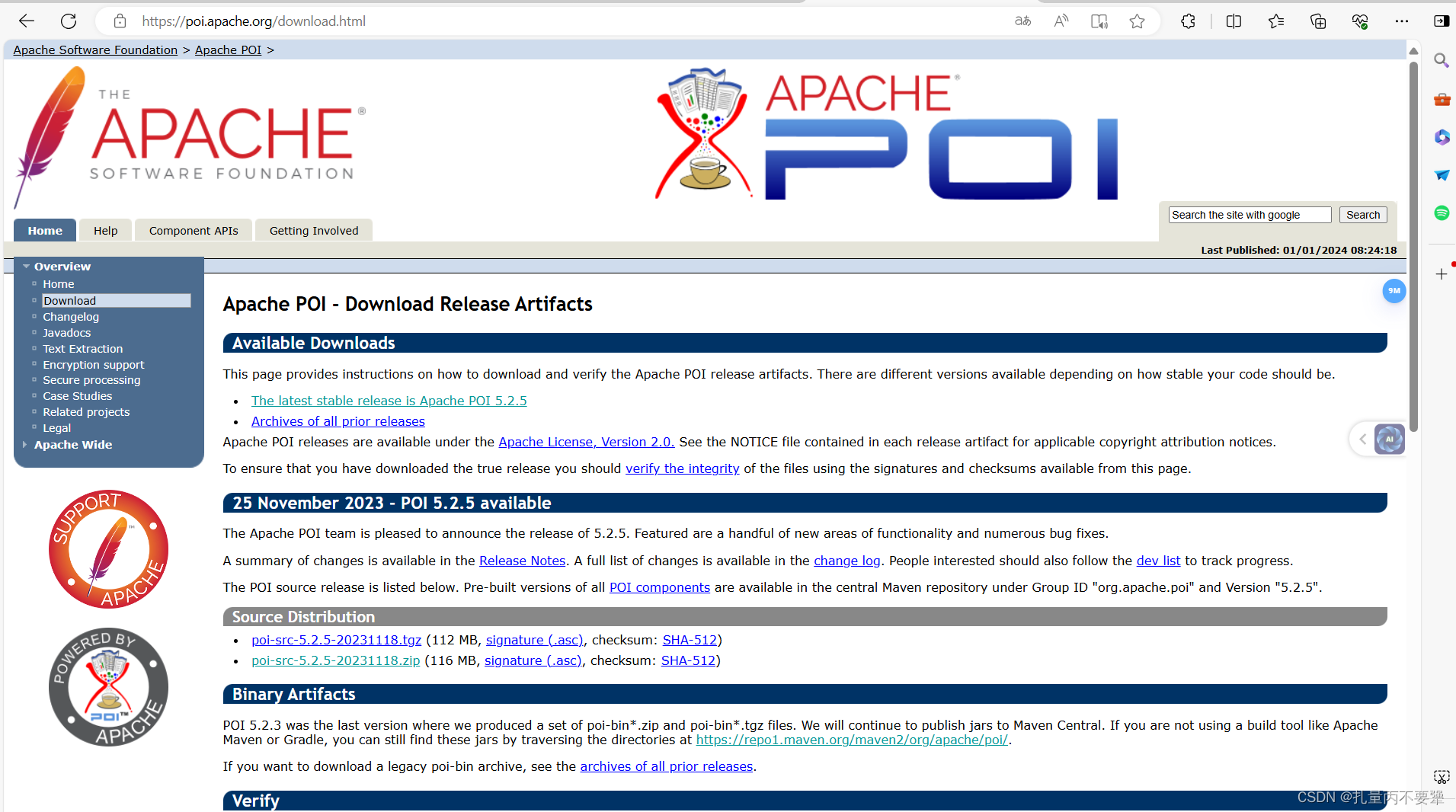The width and height of the screenshot is (1456, 812).
Task: Open the Component APIs tab
Action: click(x=194, y=231)
